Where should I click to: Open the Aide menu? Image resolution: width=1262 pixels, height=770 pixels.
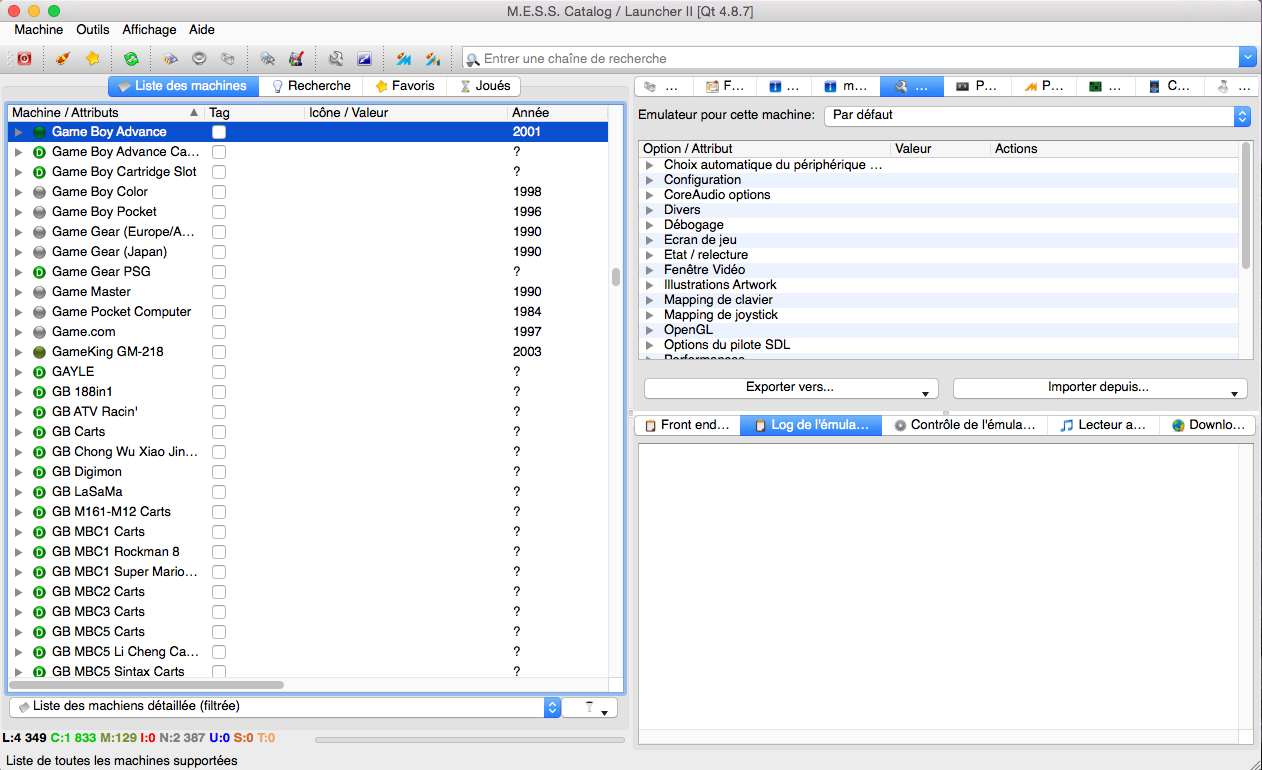[x=202, y=30]
